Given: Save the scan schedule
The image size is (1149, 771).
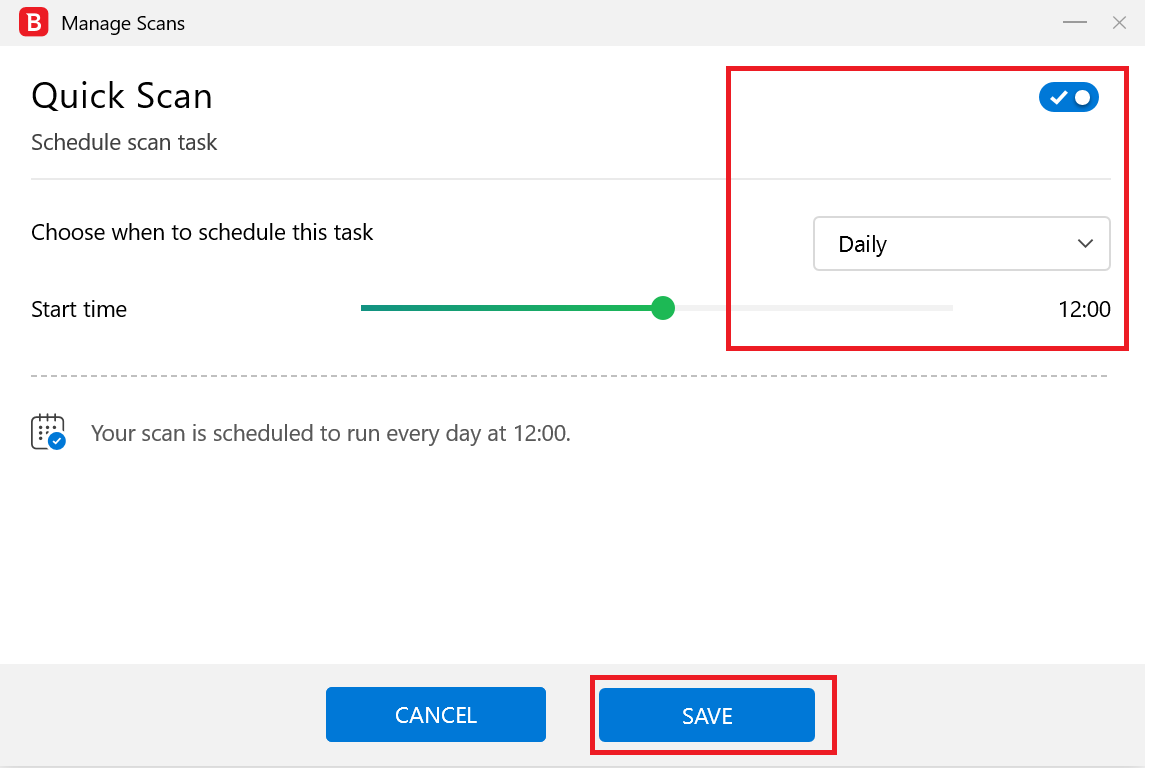Looking at the screenshot, I should point(709,717).
